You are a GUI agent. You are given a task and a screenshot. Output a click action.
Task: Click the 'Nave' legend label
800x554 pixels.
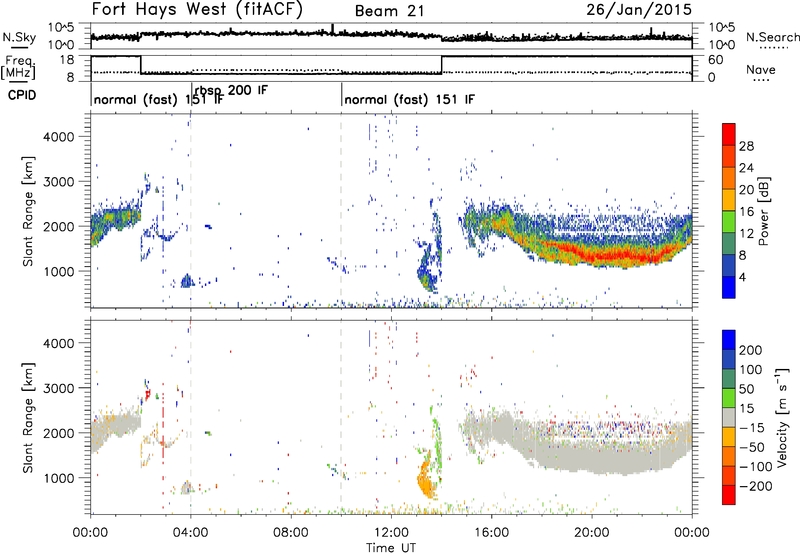click(761, 69)
